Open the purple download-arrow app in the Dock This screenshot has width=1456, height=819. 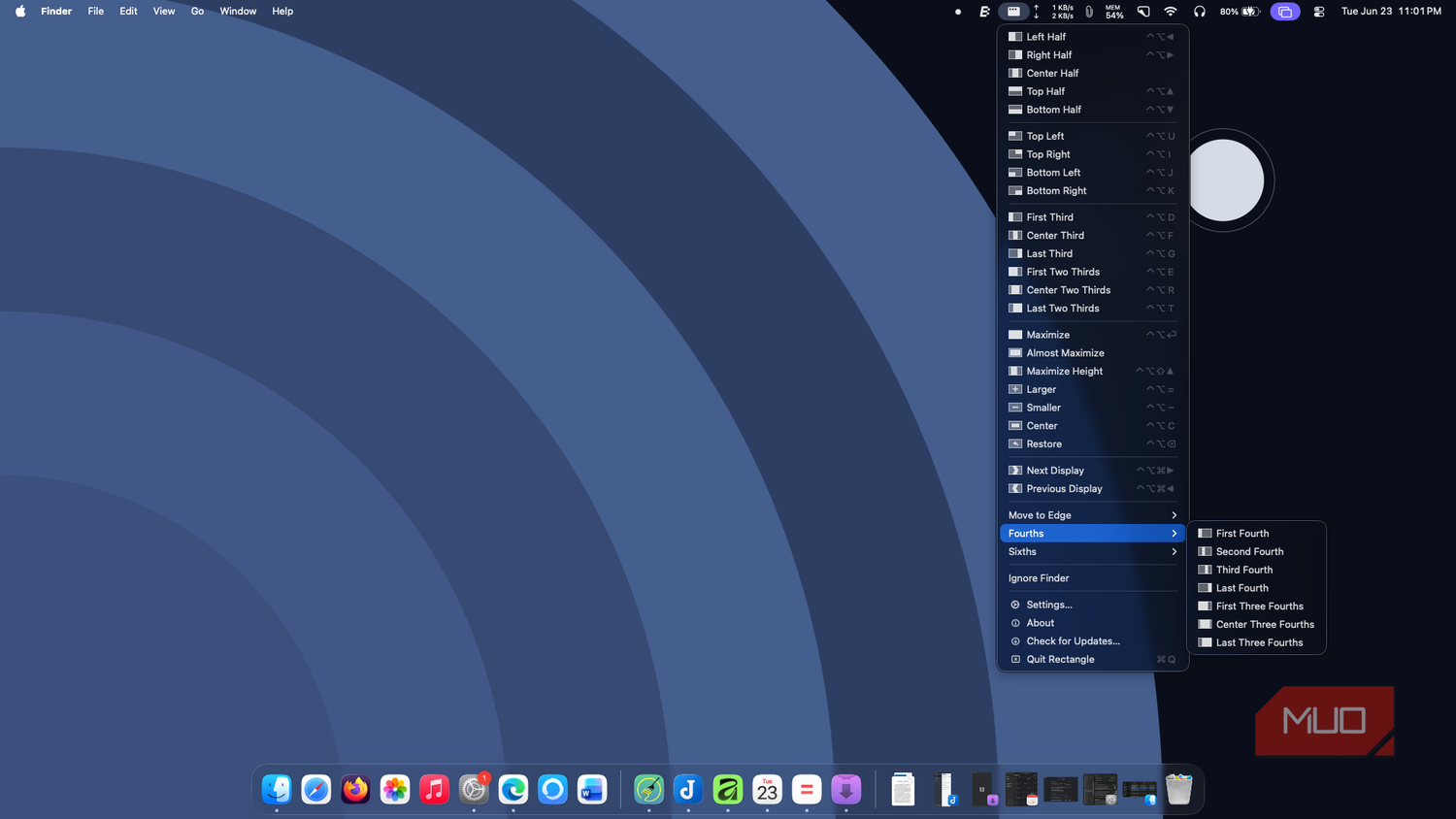(x=846, y=790)
